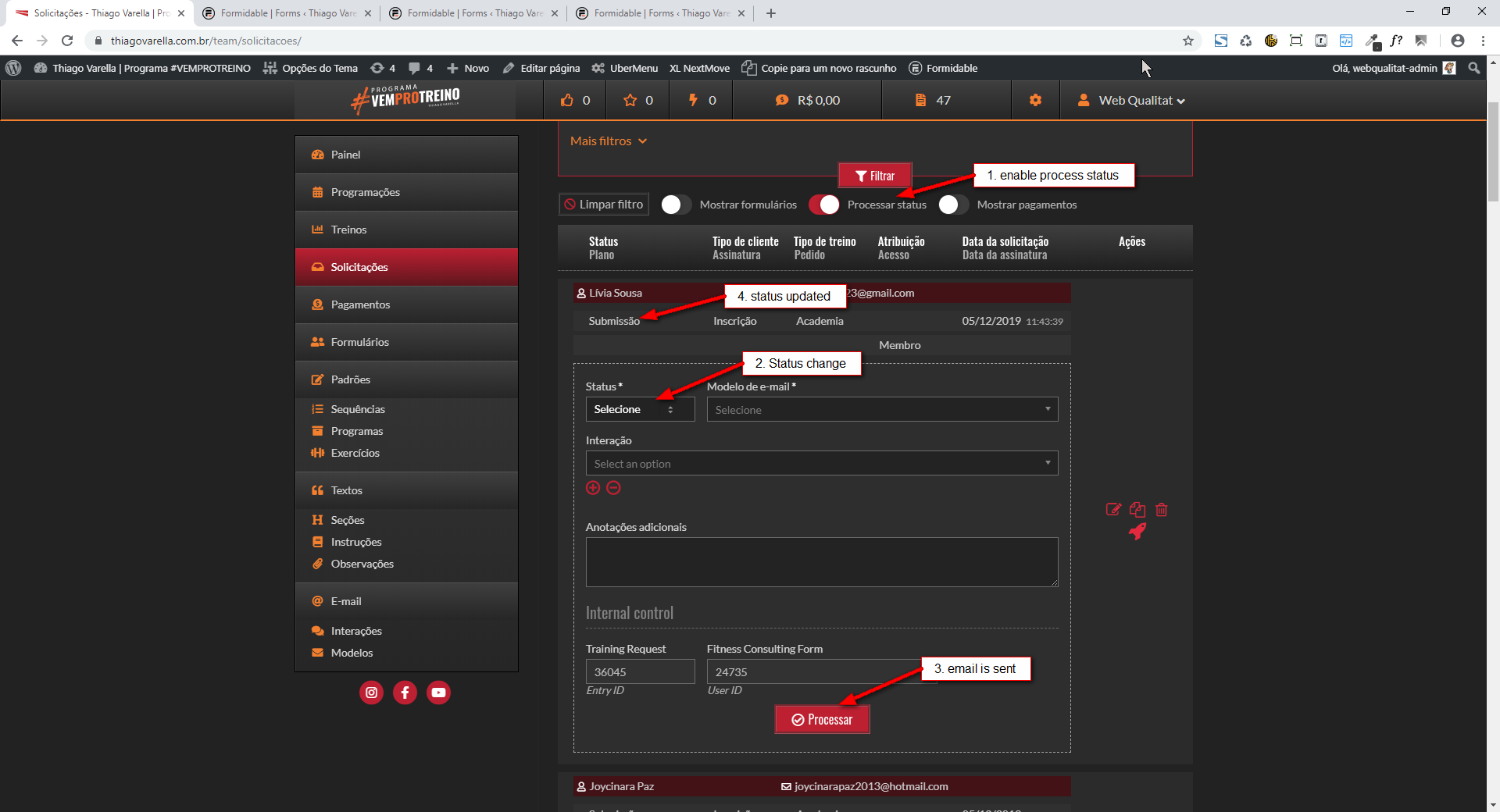Click the edit icon in Ações column
Screen dimensions: 1500x812
(x=1113, y=510)
